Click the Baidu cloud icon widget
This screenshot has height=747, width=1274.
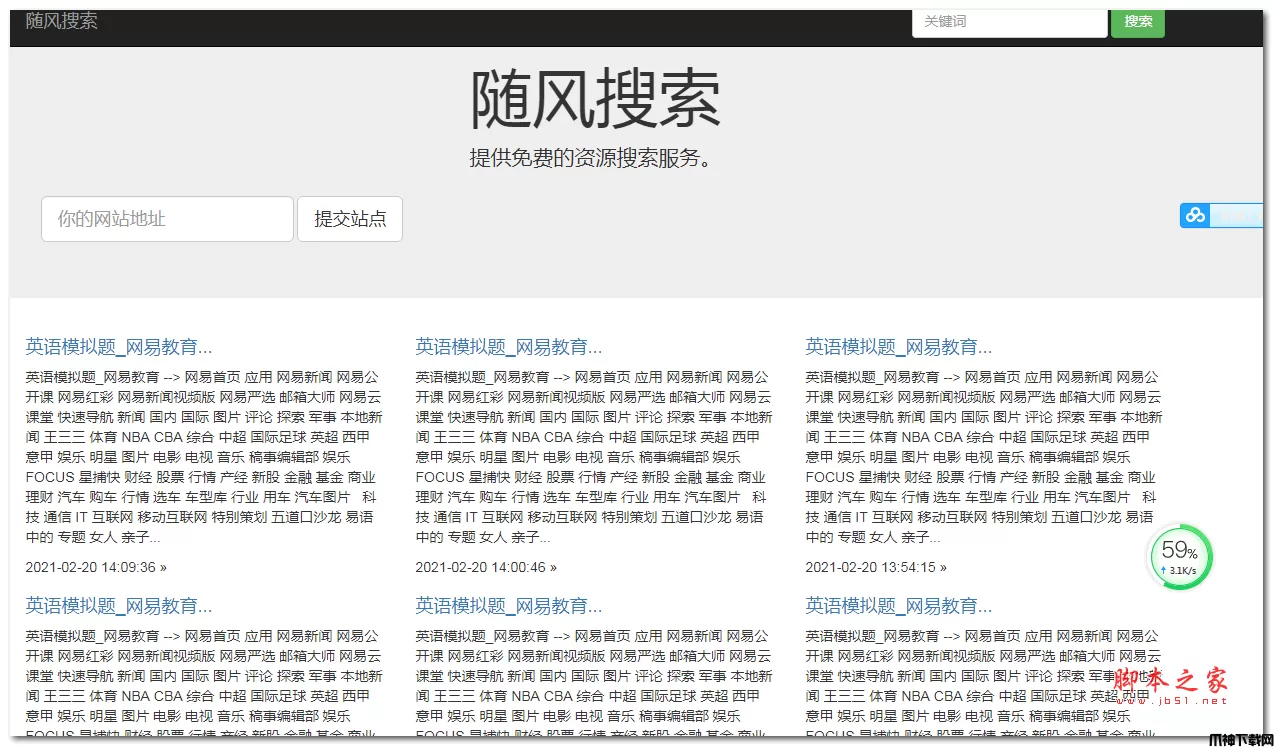(1195, 215)
